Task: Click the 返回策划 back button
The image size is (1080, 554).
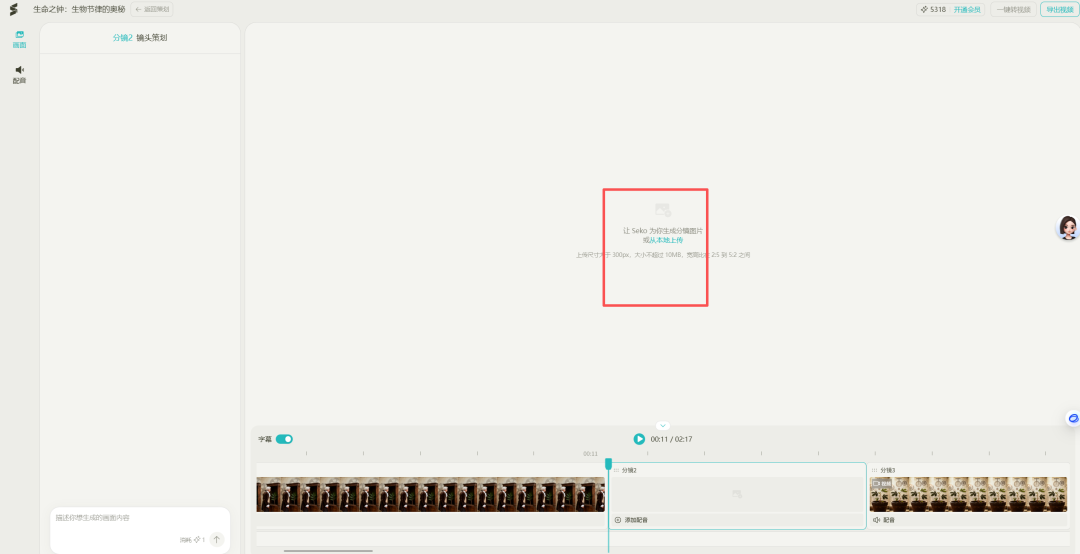Action: [152, 9]
